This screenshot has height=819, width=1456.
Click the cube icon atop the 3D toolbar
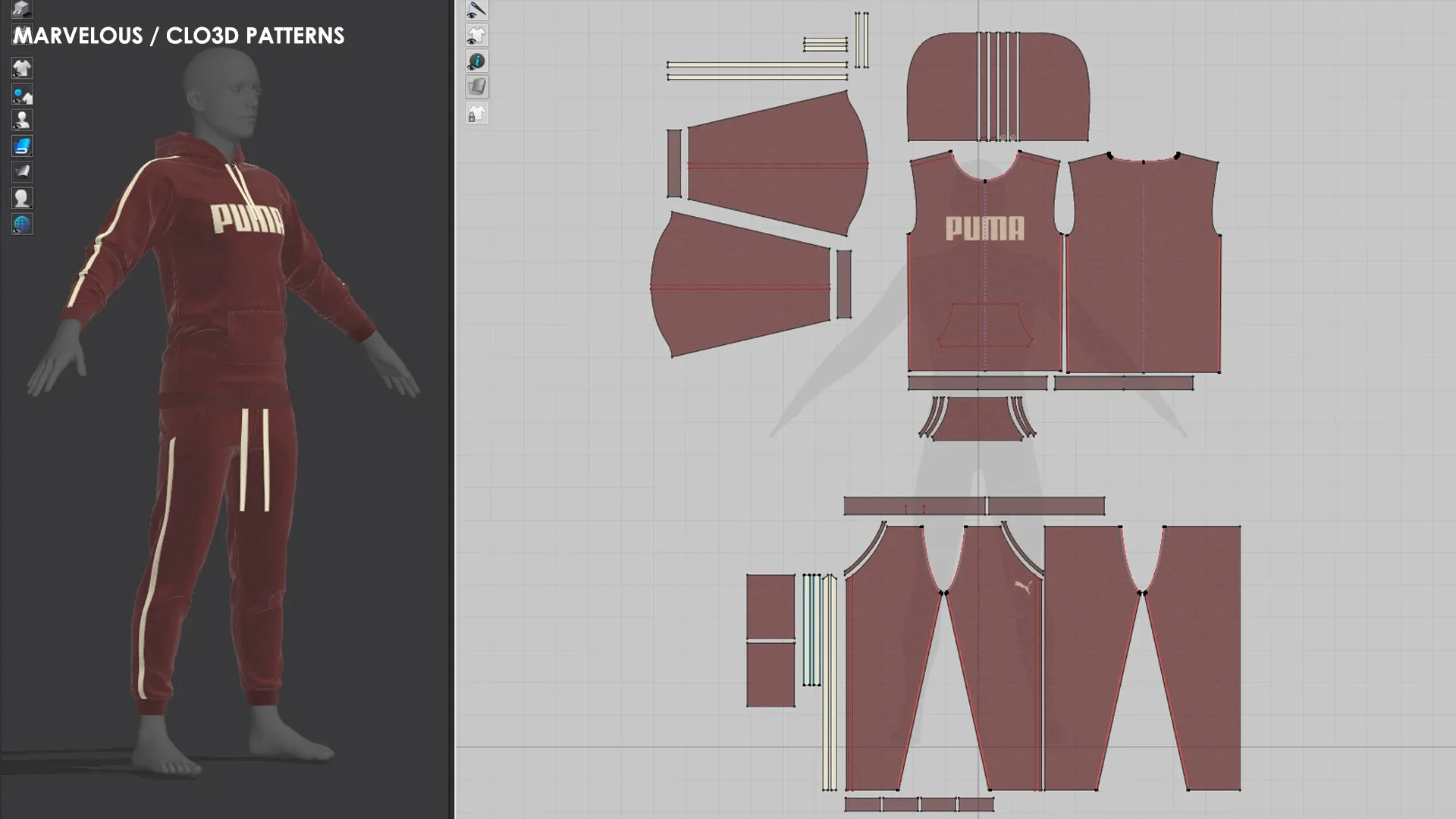(x=22, y=9)
